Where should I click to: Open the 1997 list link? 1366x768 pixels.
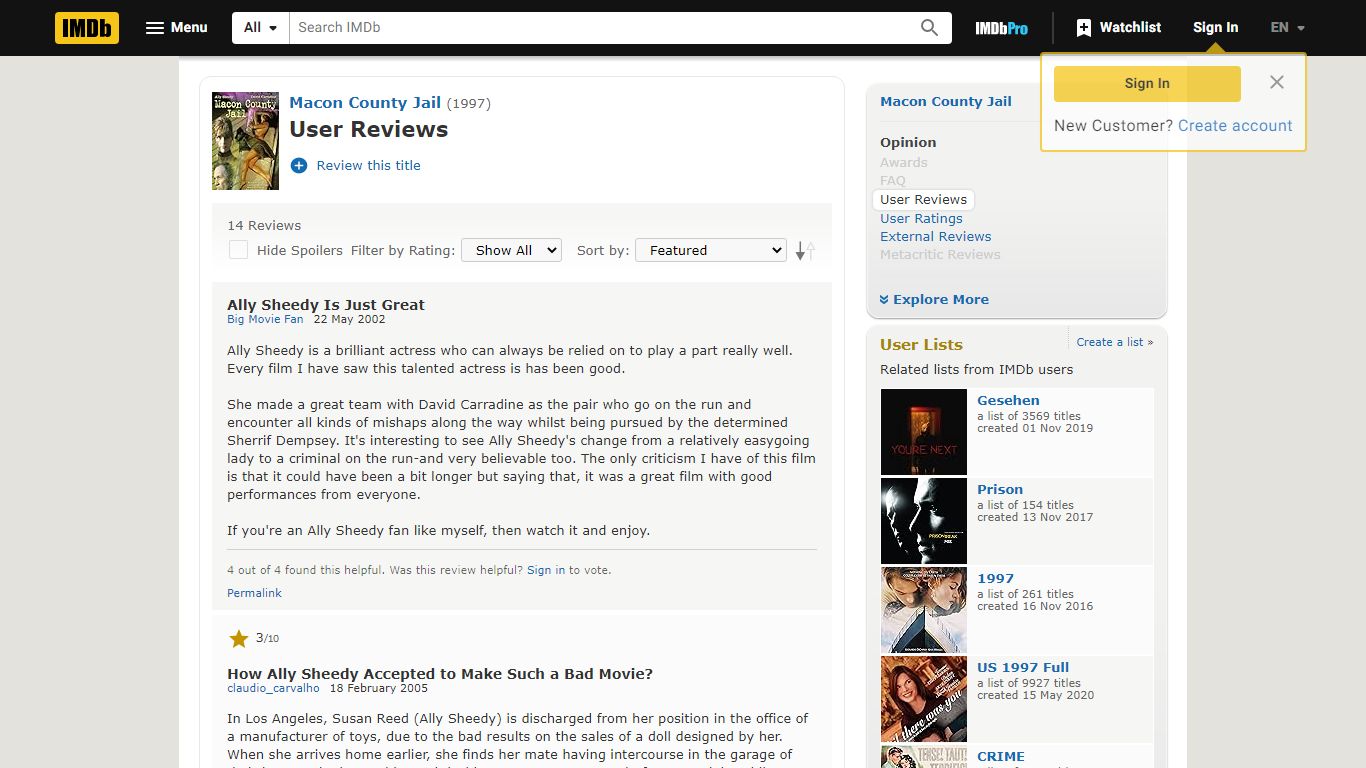pos(995,578)
